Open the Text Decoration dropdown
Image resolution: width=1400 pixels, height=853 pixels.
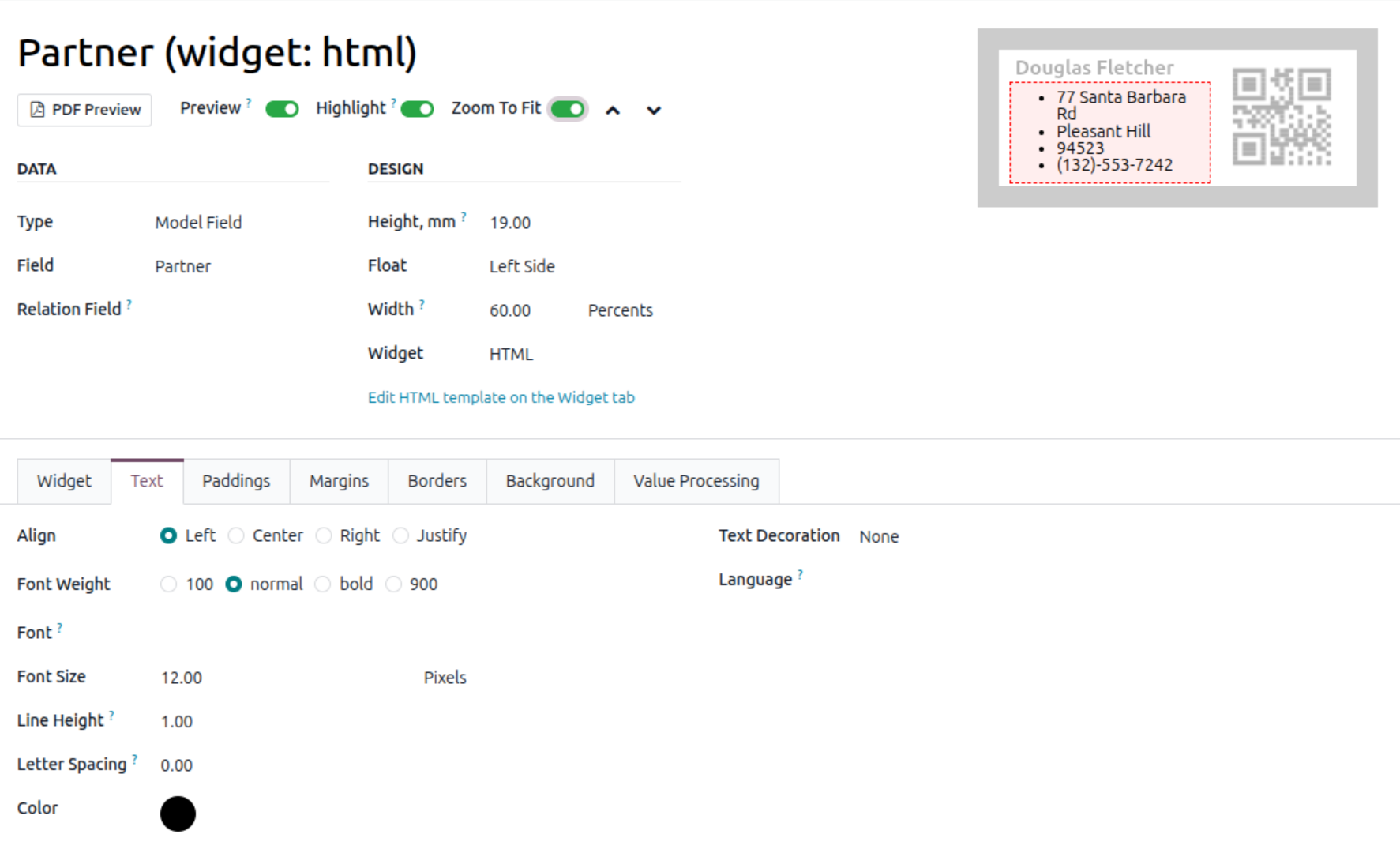(879, 537)
